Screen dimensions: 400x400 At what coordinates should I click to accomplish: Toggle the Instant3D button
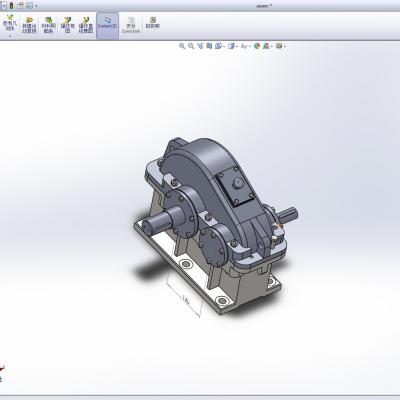tap(107, 26)
